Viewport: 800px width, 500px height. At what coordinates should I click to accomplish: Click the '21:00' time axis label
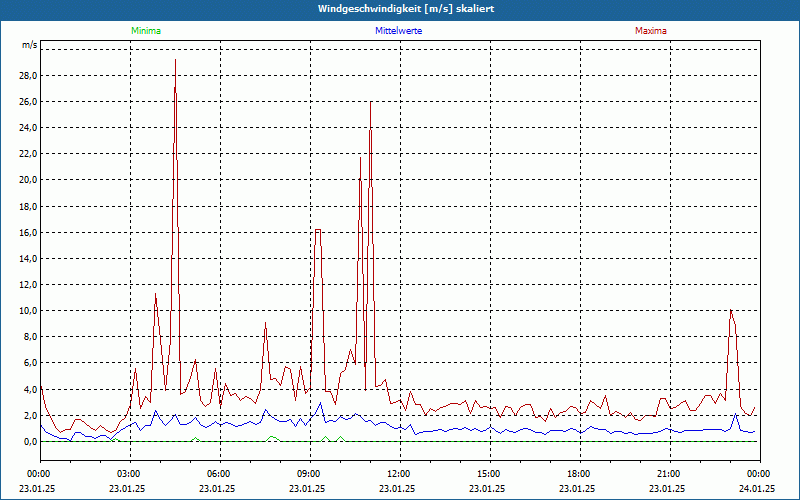pos(670,474)
